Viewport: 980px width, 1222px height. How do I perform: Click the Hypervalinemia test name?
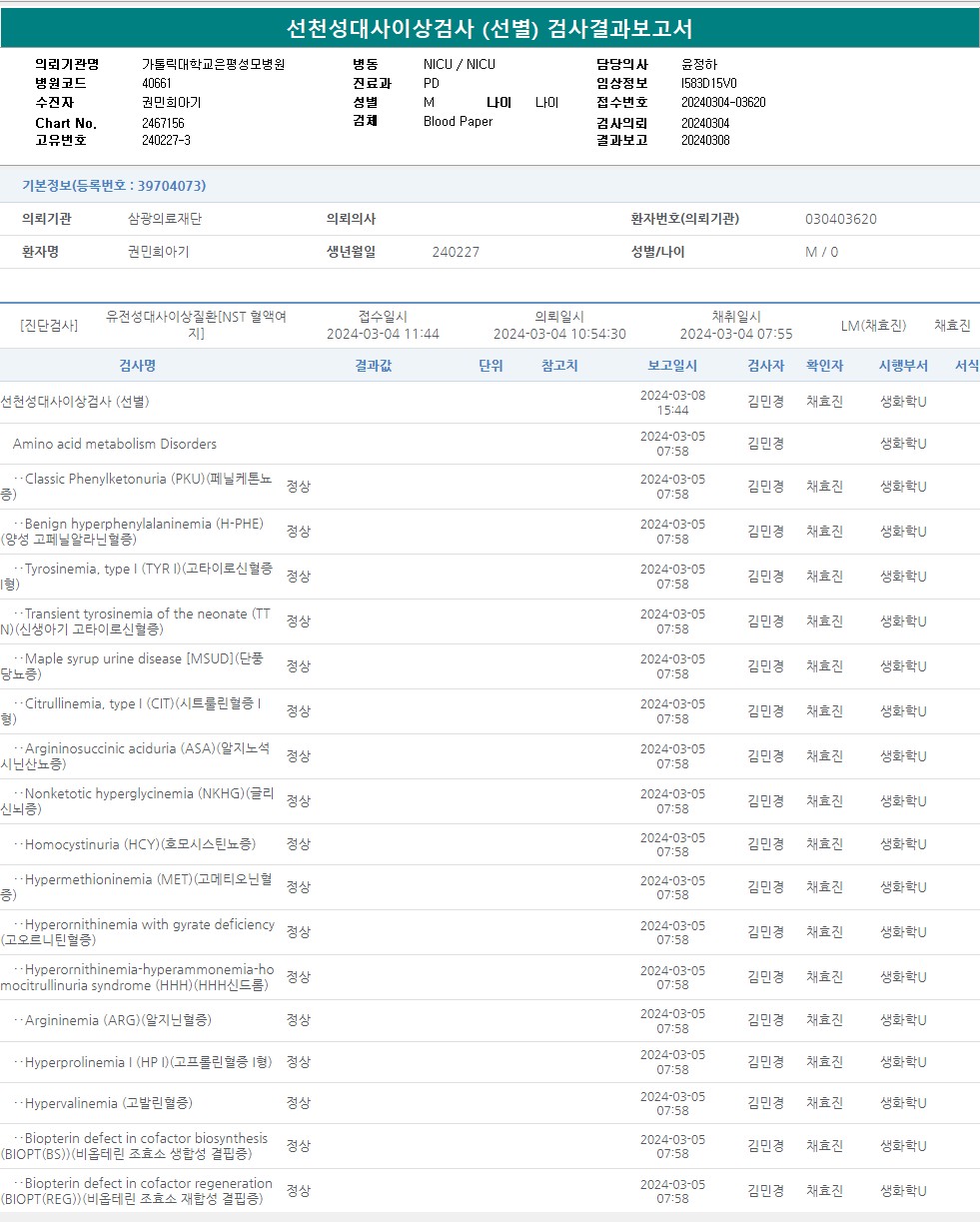point(108,1103)
